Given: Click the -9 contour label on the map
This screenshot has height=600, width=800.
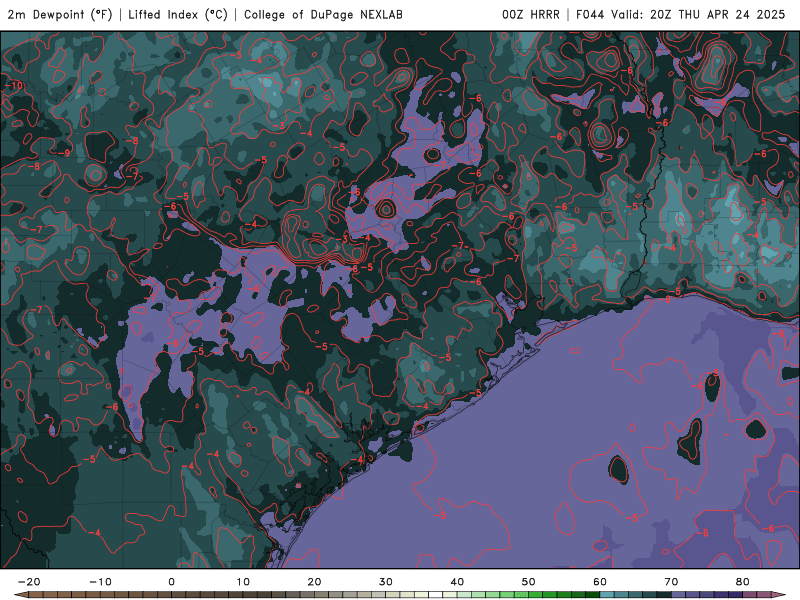Looking at the screenshot, I should coord(64,153).
